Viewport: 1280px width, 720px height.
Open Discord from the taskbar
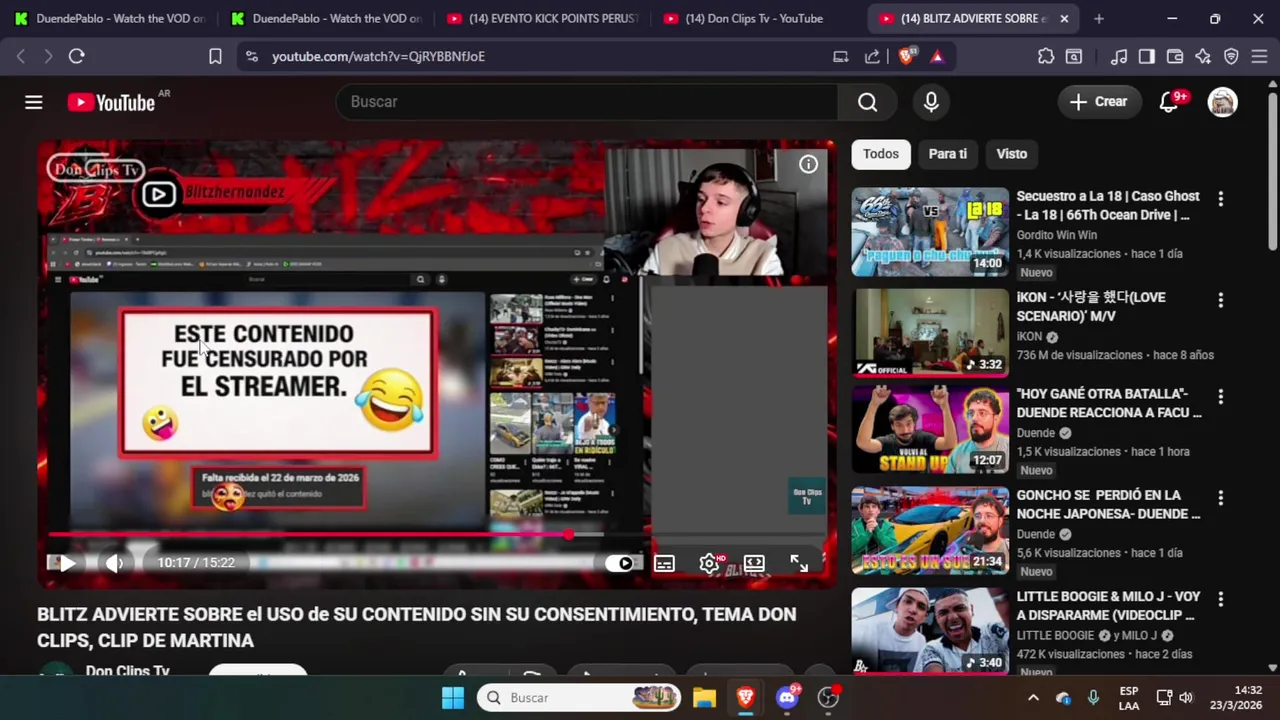787,698
